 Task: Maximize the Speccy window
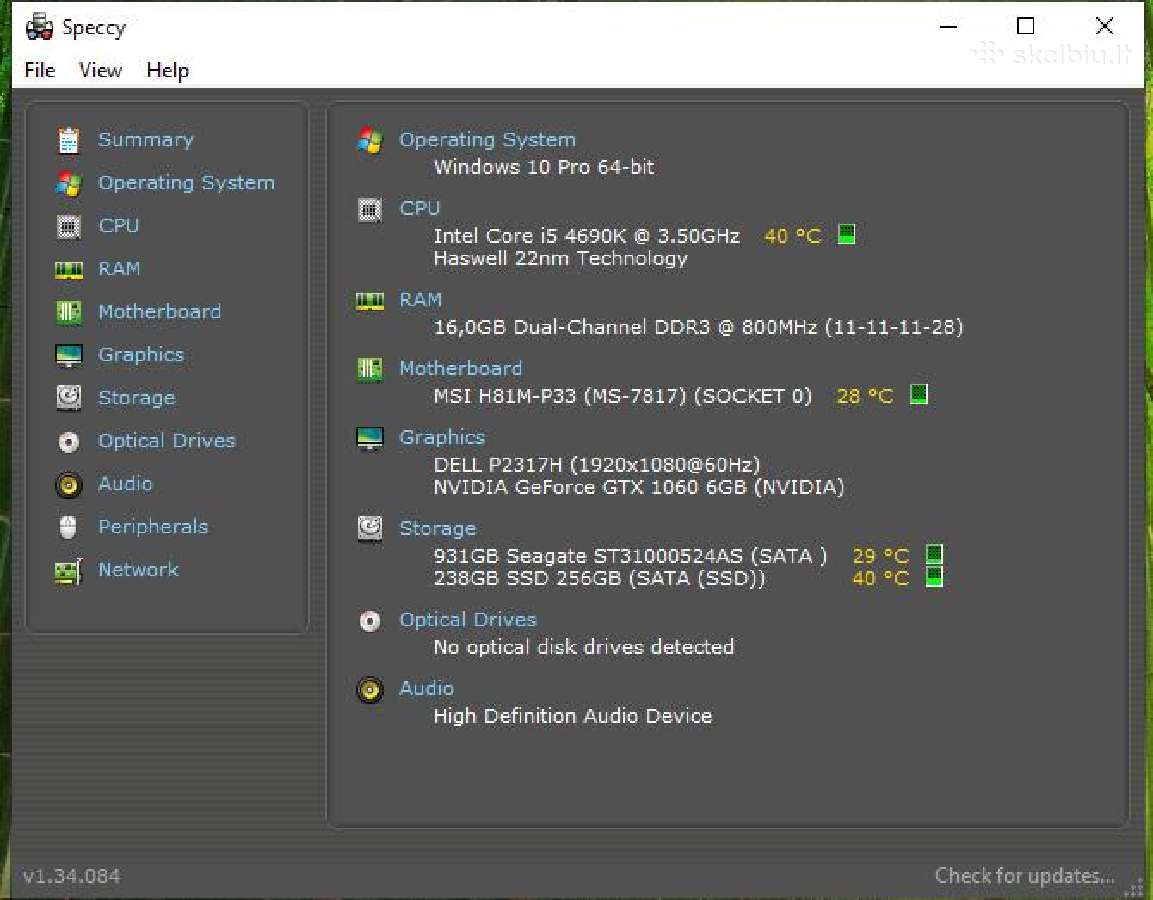pos(1025,26)
